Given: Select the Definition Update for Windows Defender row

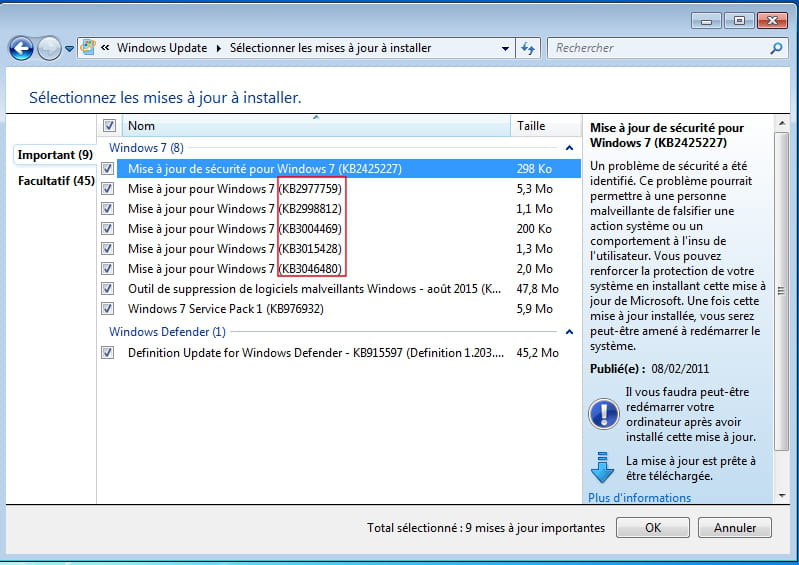Looking at the screenshot, I should click(x=349, y=353).
